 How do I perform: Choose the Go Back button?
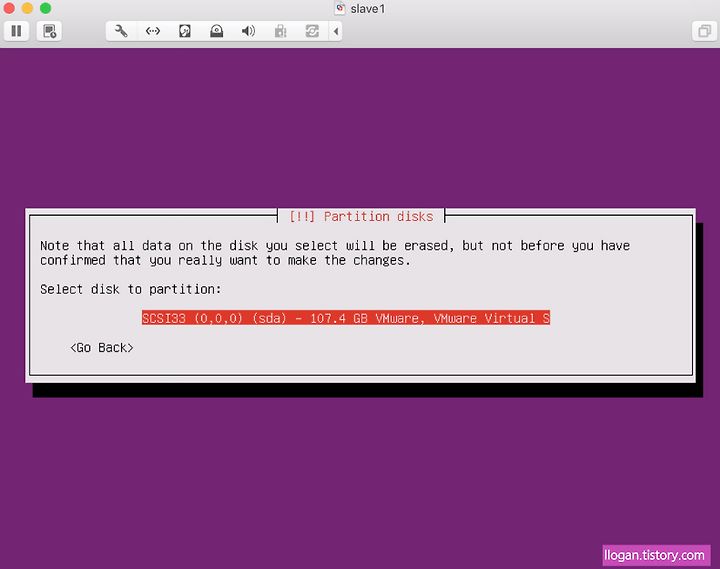click(x=101, y=348)
